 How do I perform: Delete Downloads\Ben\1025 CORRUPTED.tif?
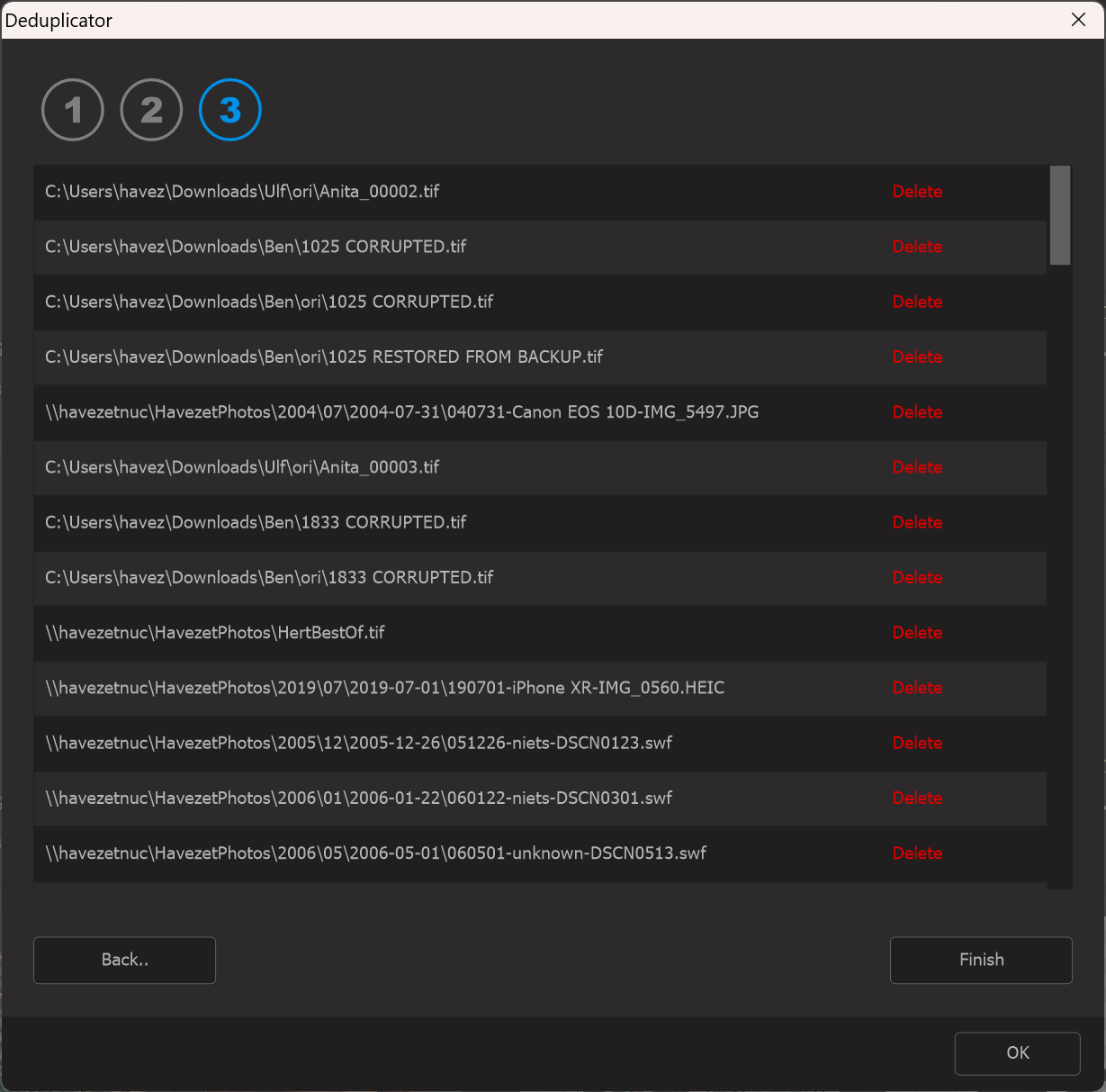tap(917, 247)
